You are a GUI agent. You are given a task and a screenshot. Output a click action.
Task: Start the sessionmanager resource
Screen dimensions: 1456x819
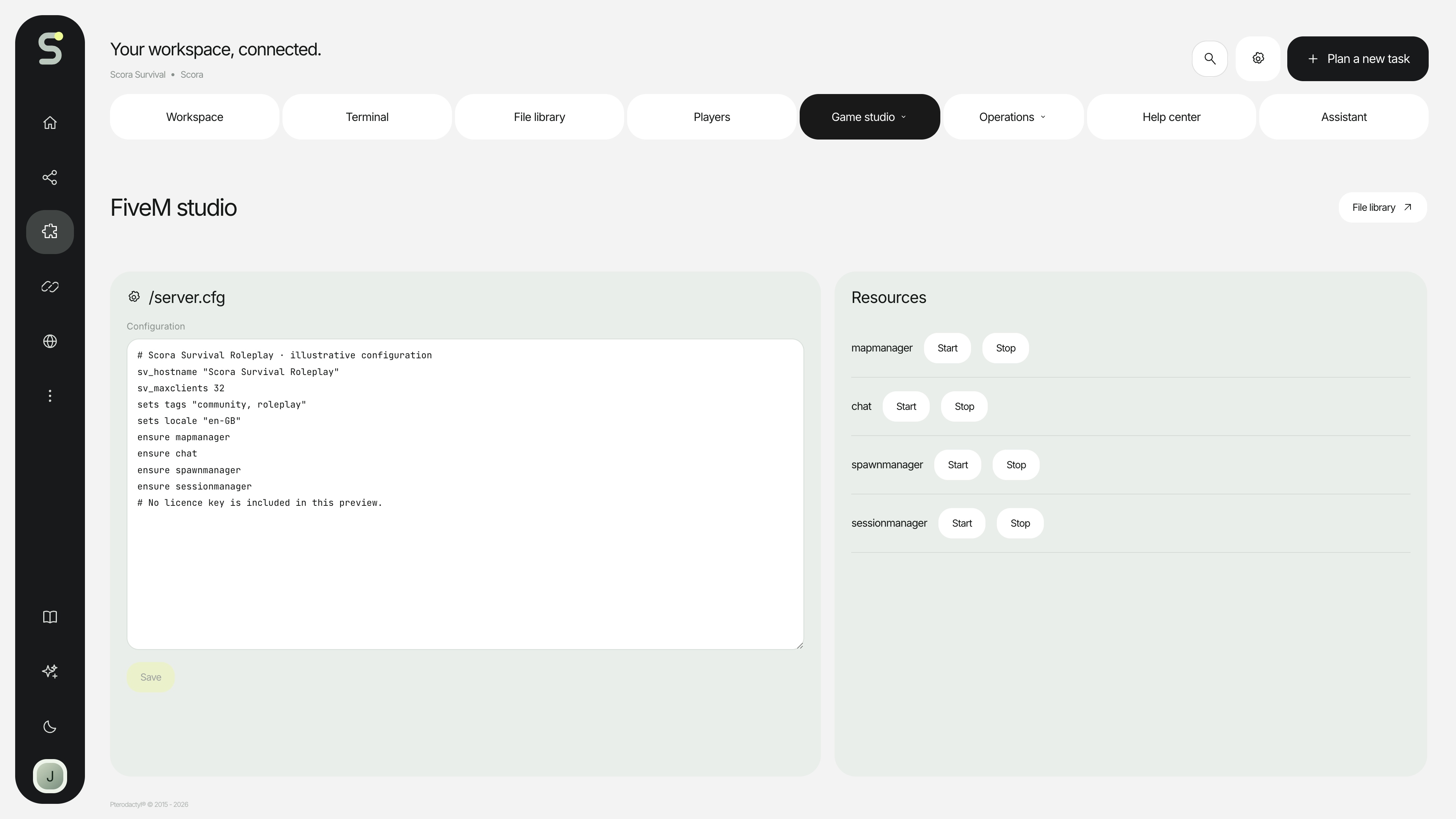962,523
